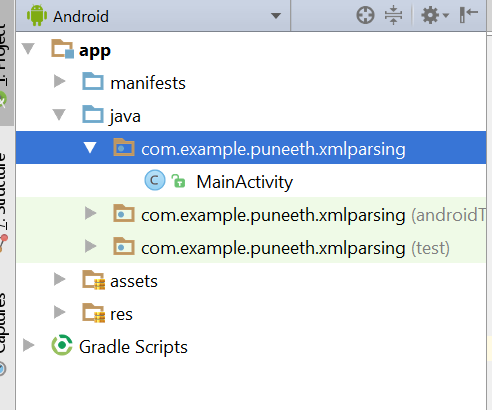Select the Gradle Scripts label
Image resolution: width=492 pixels, height=410 pixels.
click(x=133, y=347)
